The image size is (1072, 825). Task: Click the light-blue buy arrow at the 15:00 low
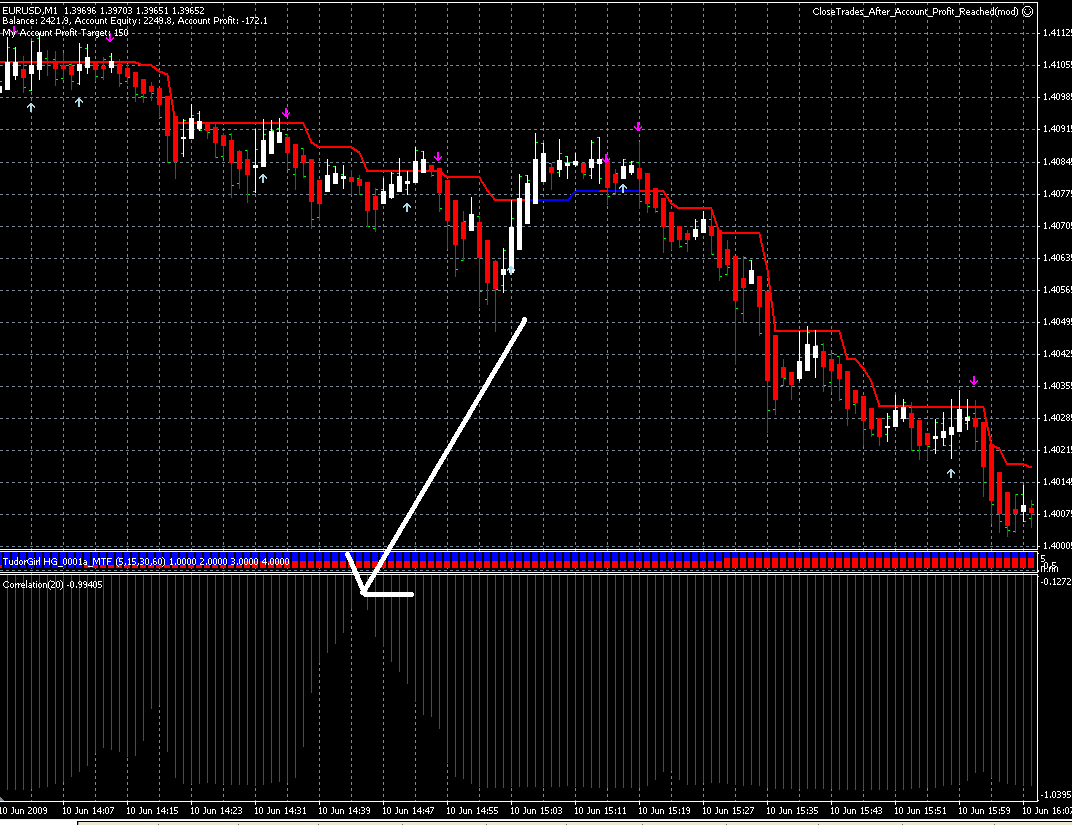(x=511, y=270)
